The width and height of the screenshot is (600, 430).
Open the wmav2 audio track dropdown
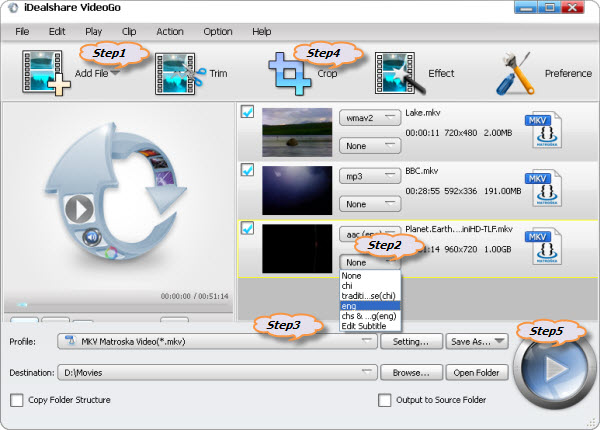coord(370,118)
